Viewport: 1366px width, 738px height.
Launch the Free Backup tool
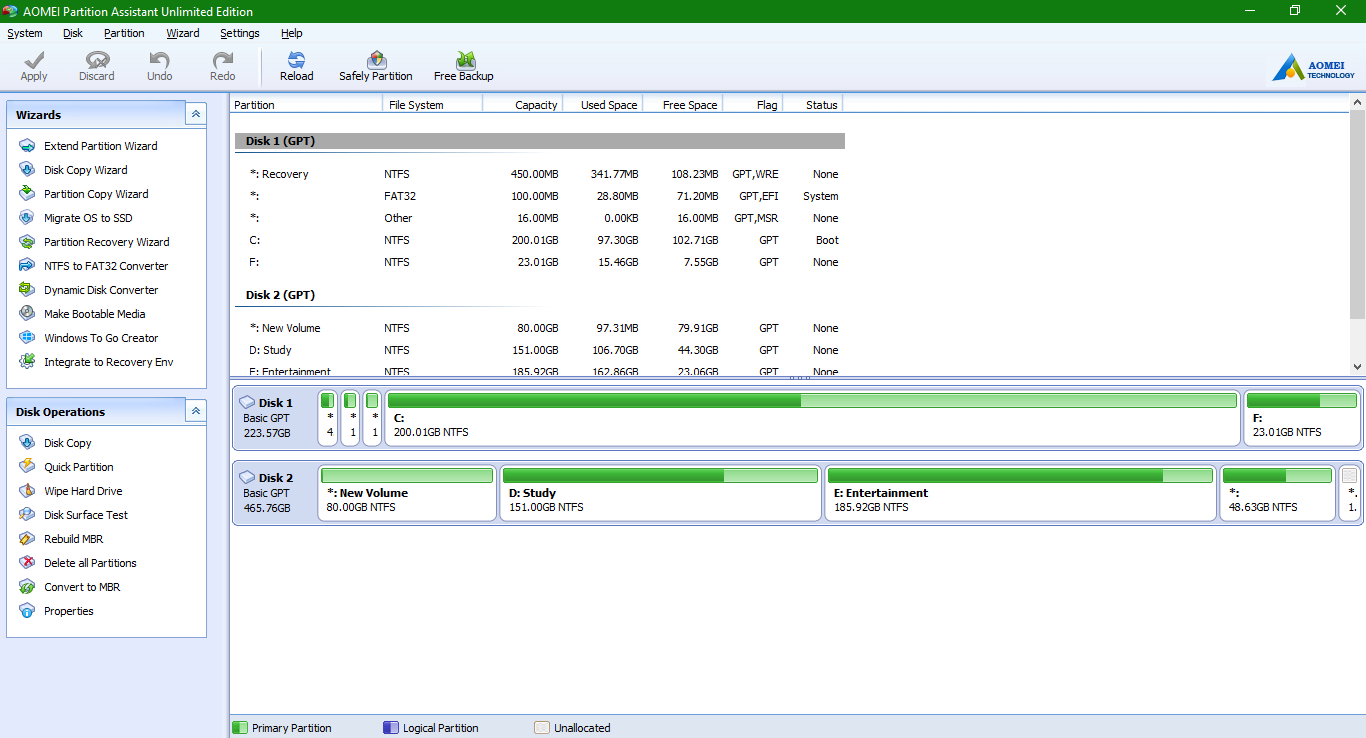click(464, 67)
